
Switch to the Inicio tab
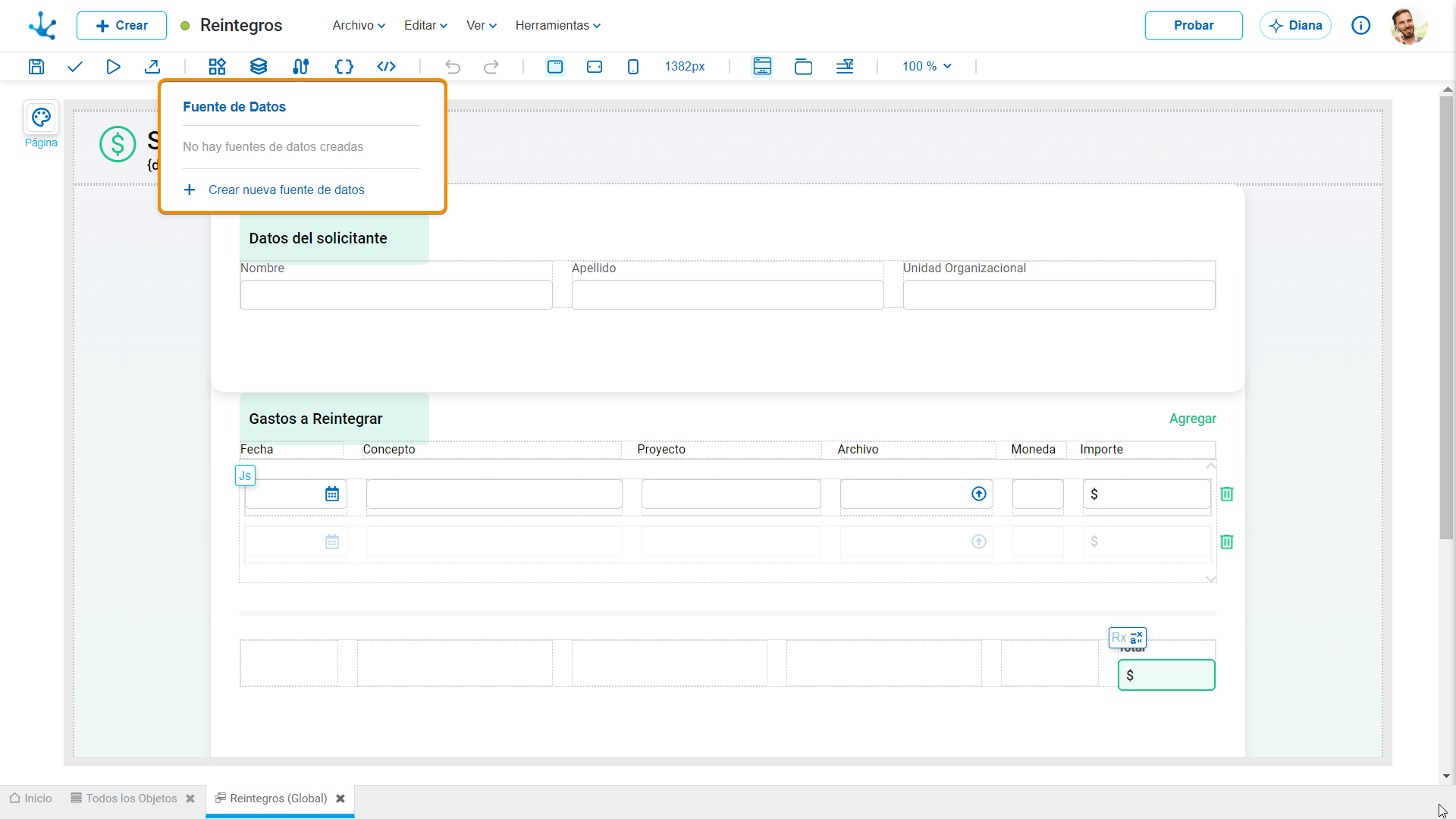(31, 799)
